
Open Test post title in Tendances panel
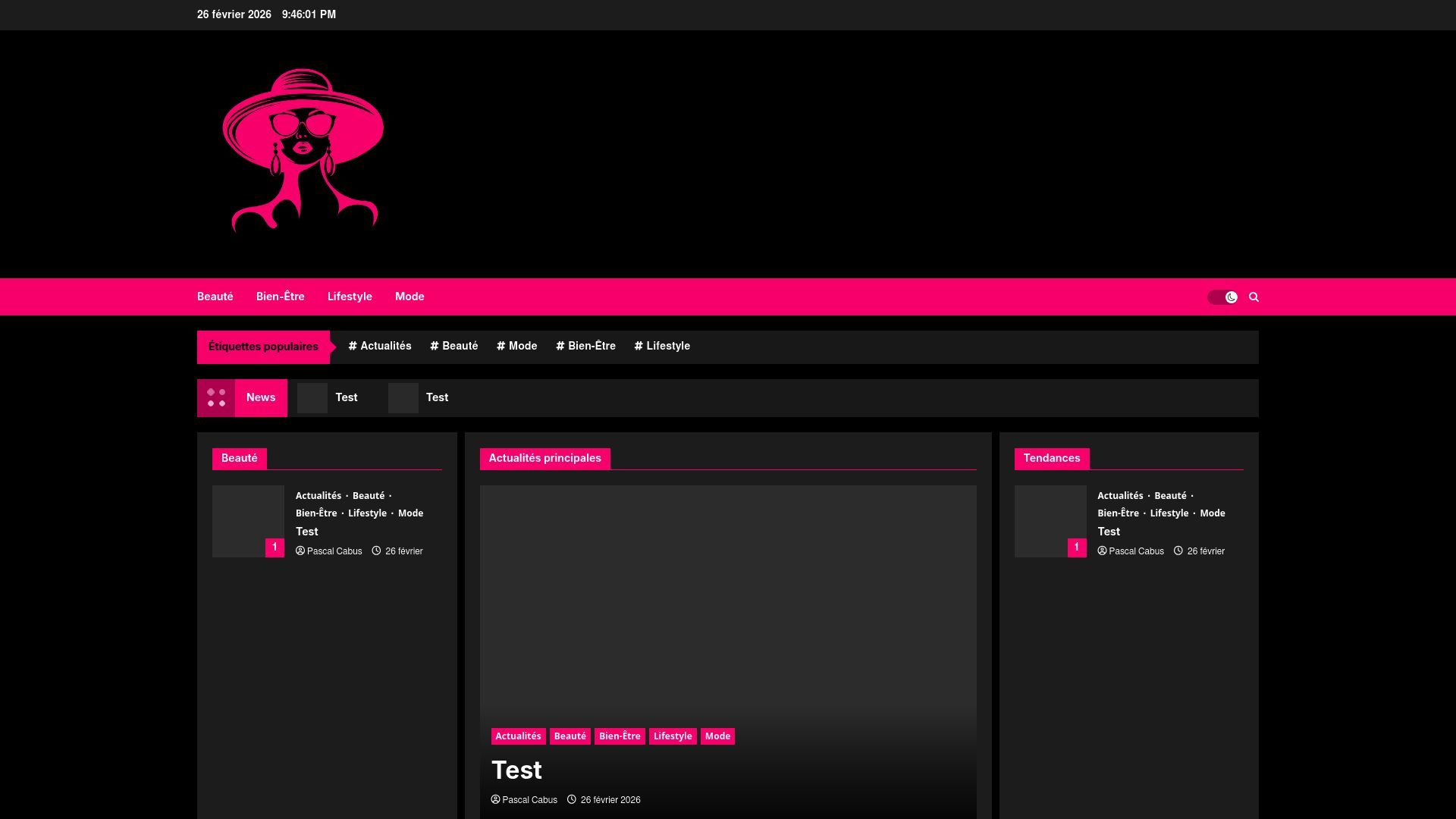pyautogui.click(x=1109, y=532)
